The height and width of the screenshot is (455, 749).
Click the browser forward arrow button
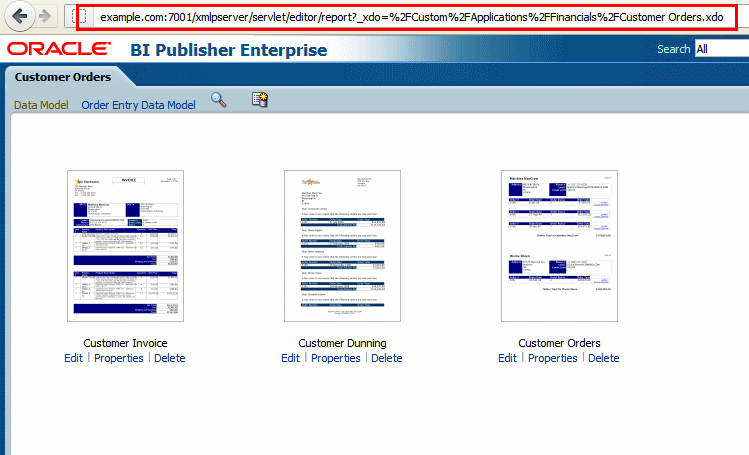click(45, 16)
